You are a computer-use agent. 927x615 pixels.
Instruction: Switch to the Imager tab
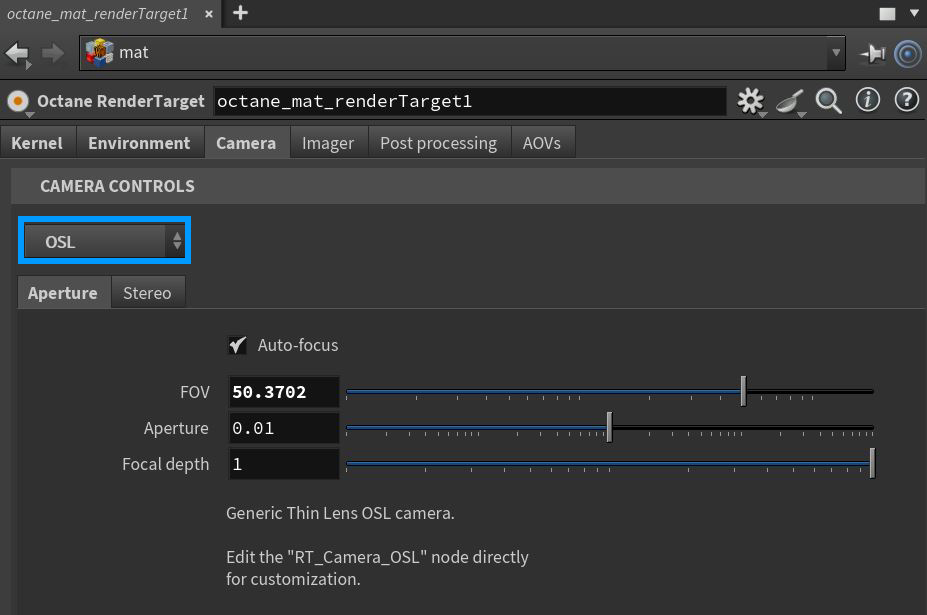[x=328, y=143]
